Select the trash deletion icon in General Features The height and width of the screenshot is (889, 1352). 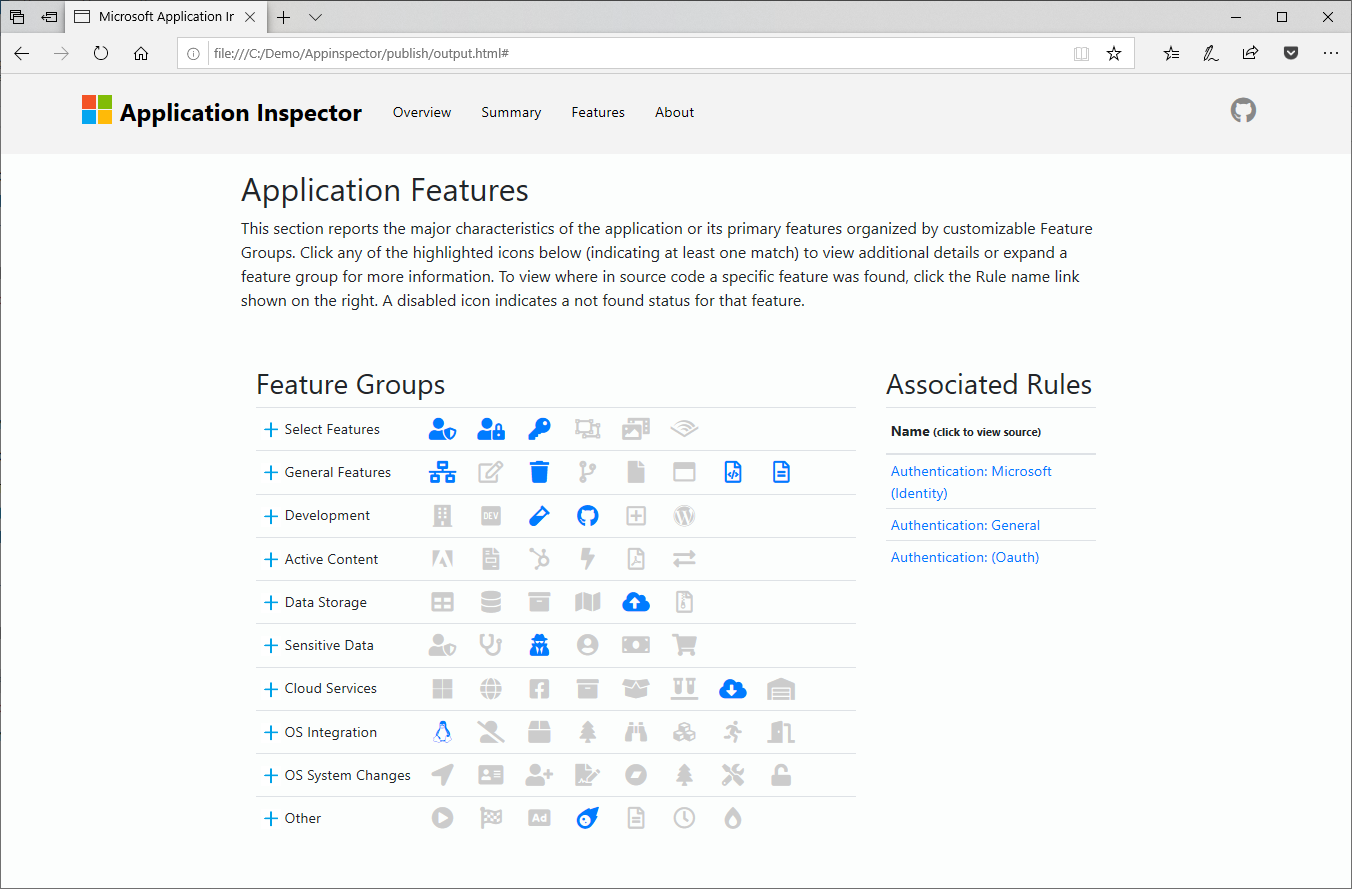(x=539, y=471)
